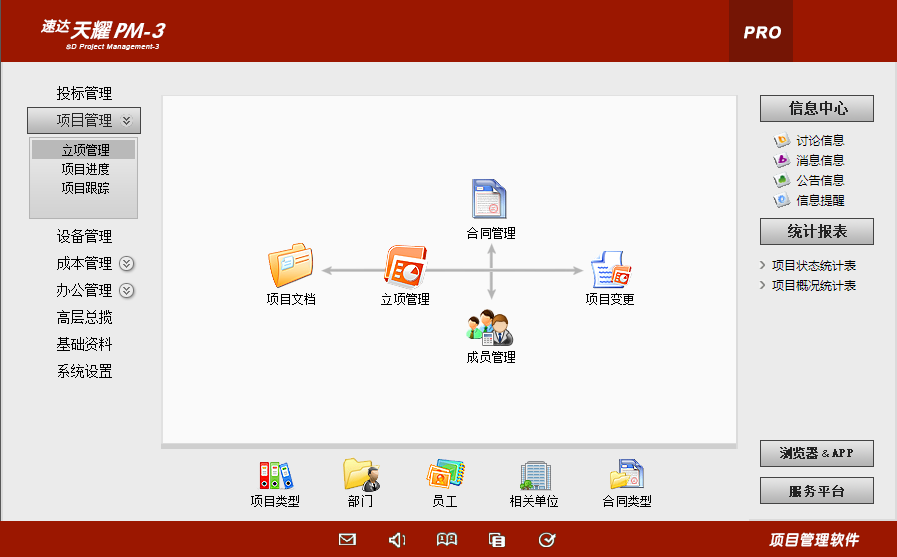The height and width of the screenshot is (557, 897).
Task: Click the 项目文档 folder icon
Action: pos(290,266)
